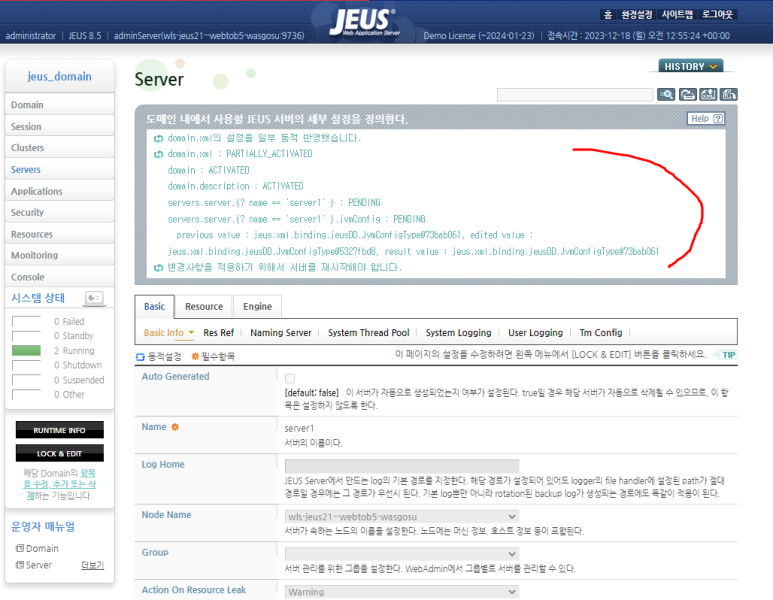Click the rightmost backup/copy toolbar icon

point(728,94)
